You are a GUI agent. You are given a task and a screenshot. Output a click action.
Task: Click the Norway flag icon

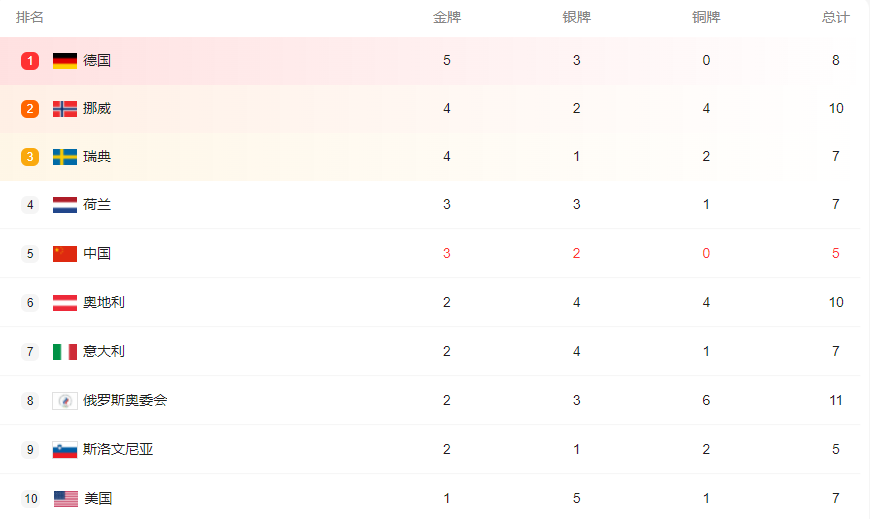click(65, 109)
